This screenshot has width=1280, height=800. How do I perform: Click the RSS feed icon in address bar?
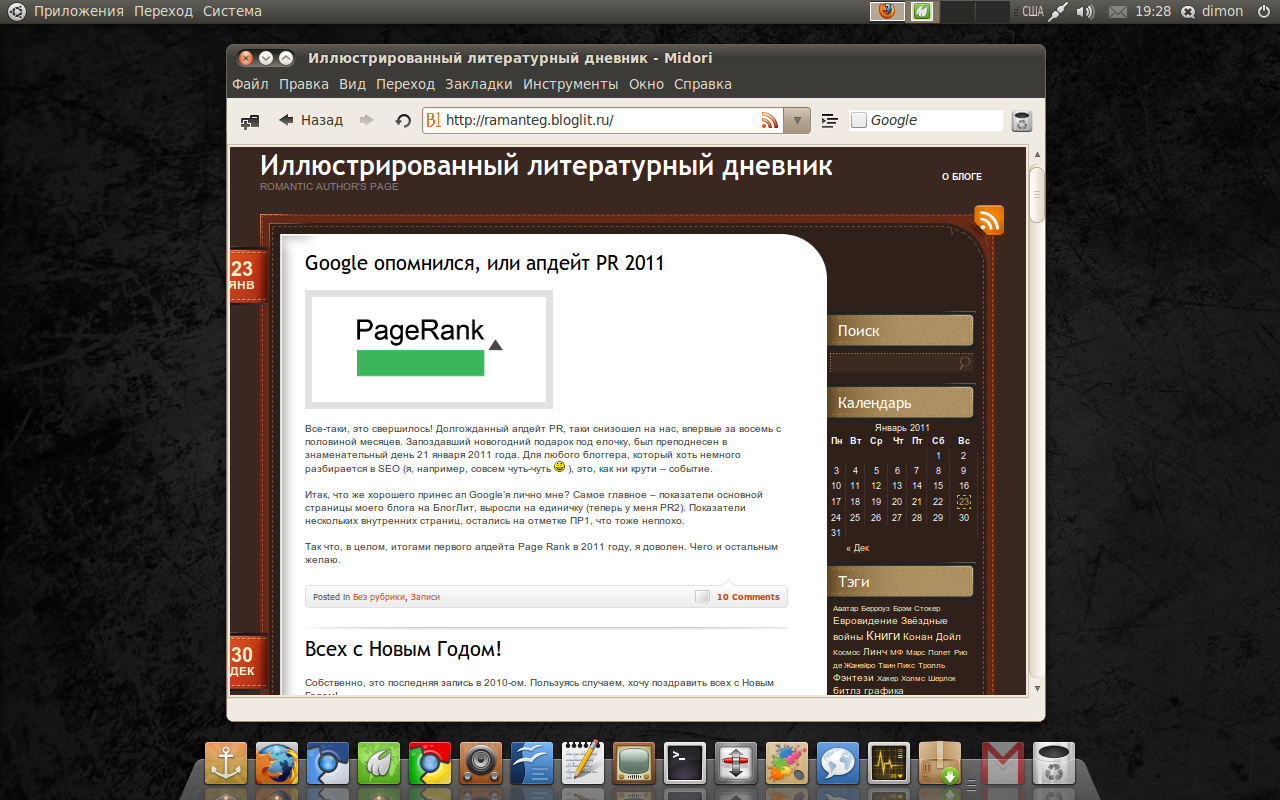tap(769, 120)
